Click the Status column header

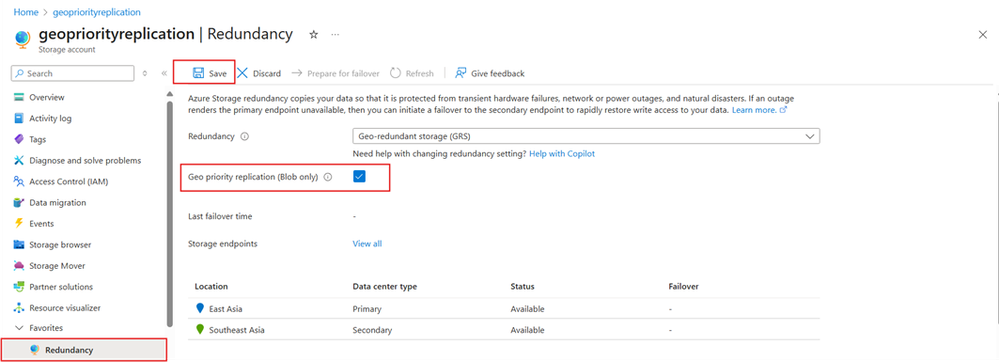tap(522, 287)
